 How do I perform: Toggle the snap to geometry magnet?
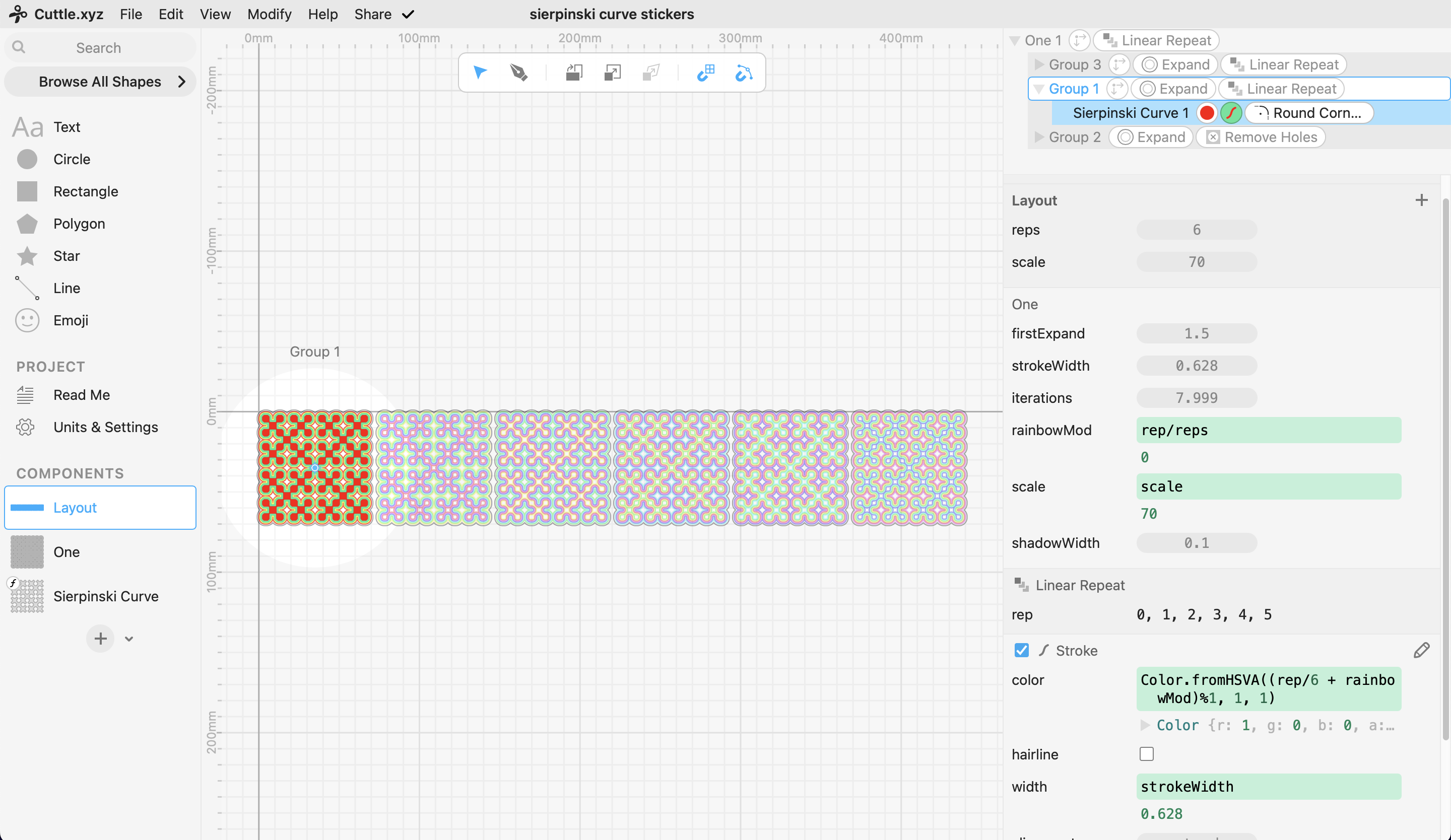click(x=744, y=73)
